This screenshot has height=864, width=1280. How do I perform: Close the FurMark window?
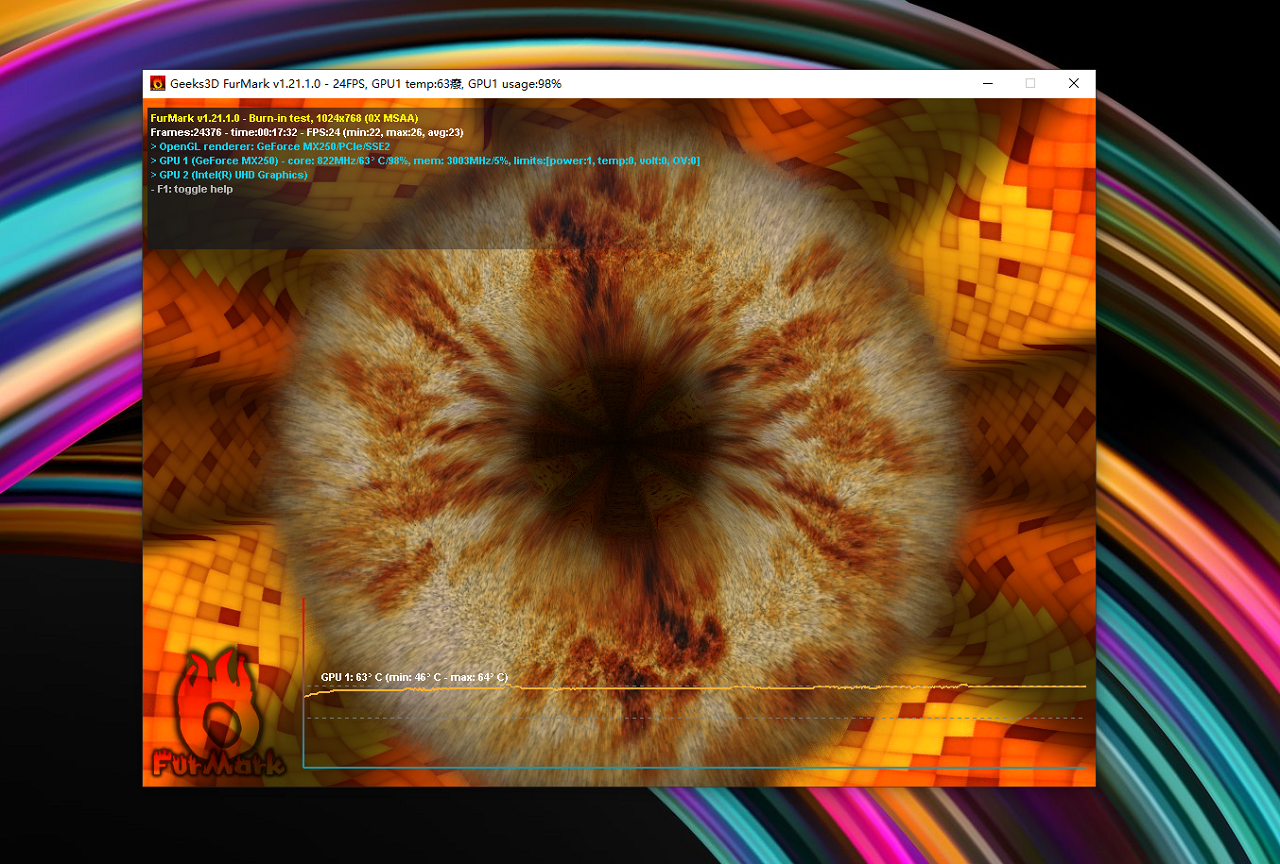1073,84
